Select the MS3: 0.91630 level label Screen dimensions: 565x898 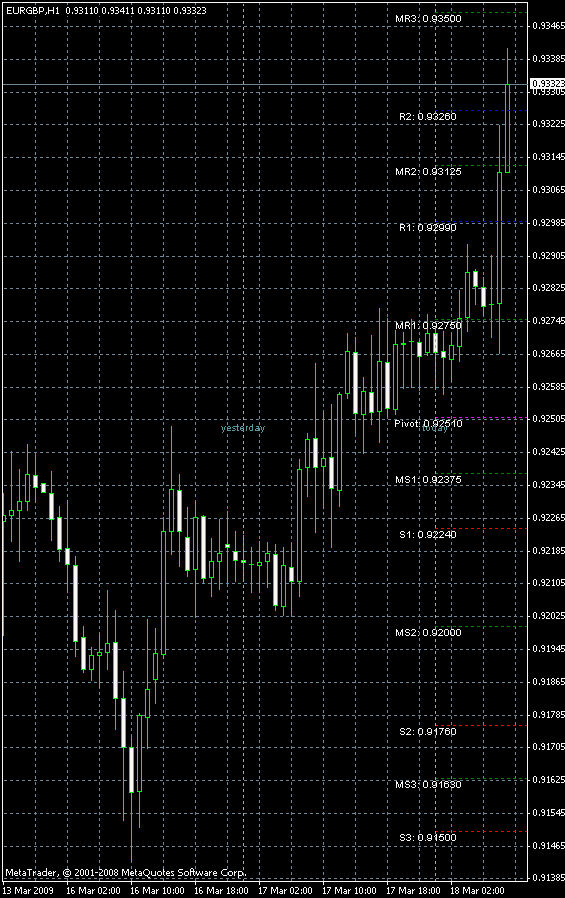[x=428, y=785]
